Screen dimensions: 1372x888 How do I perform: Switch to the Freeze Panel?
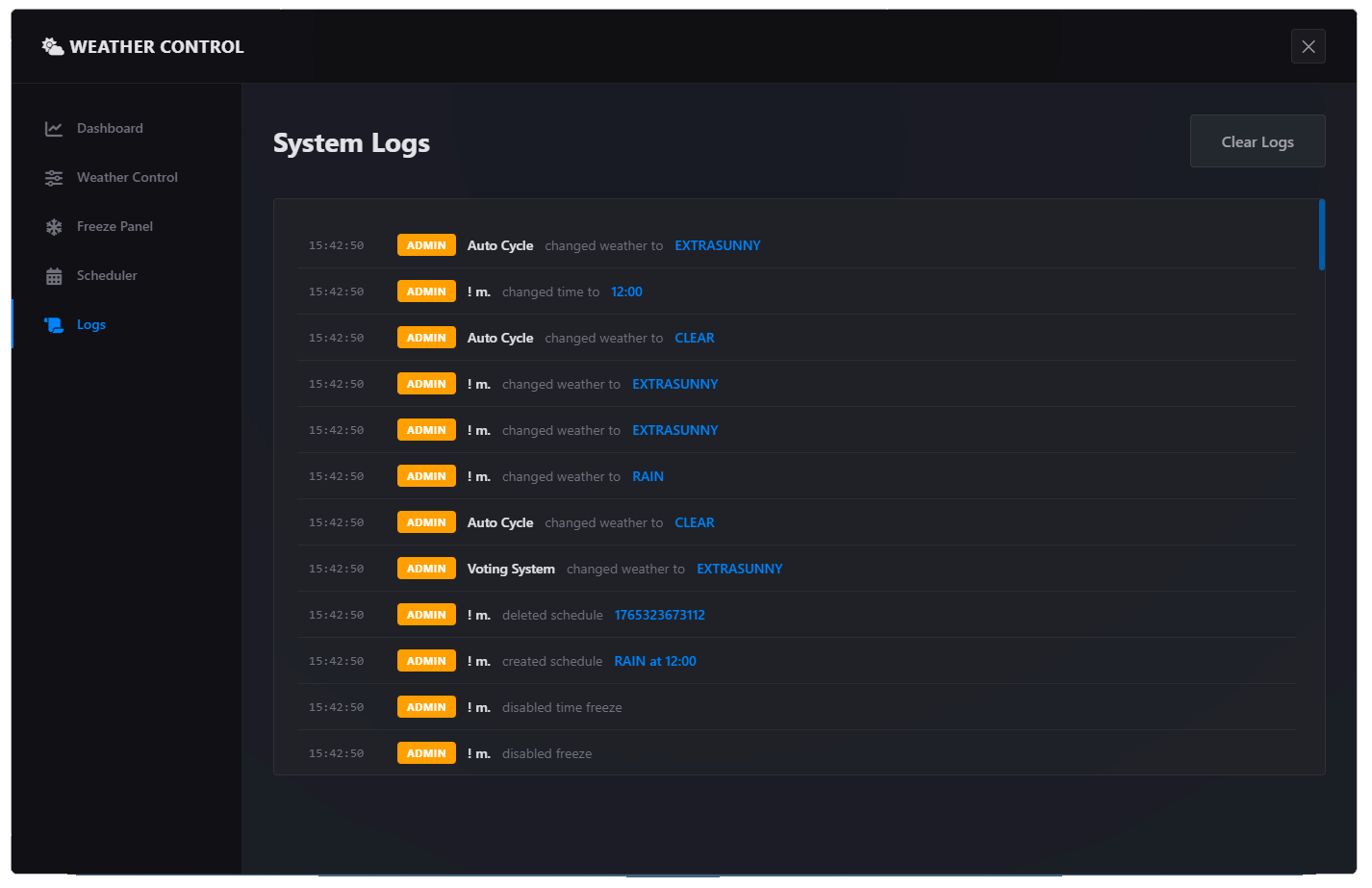pos(127,227)
